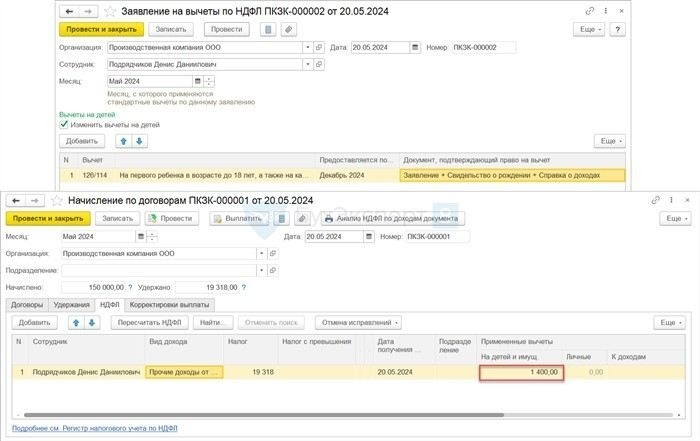Move the deduction row up with arrow
This screenshot has height=441, width=700.
point(124,141)
